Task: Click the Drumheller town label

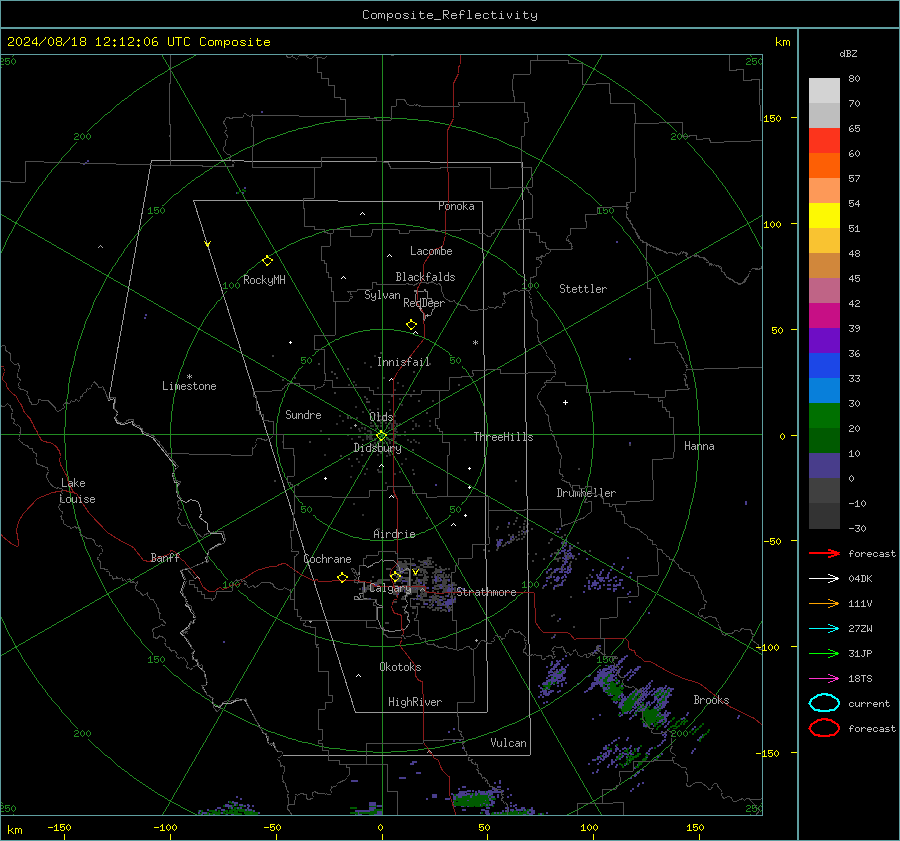Action: (x=586, y=493)
